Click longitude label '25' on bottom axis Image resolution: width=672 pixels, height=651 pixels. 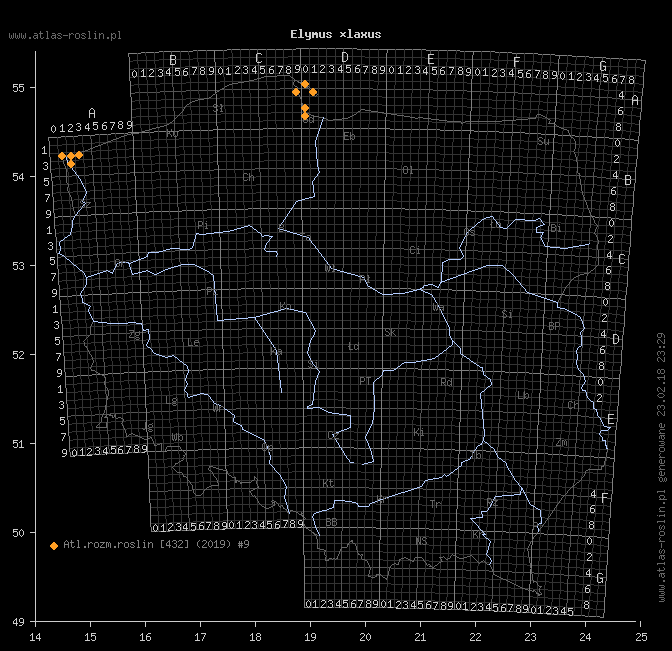[x=641, y=637]
